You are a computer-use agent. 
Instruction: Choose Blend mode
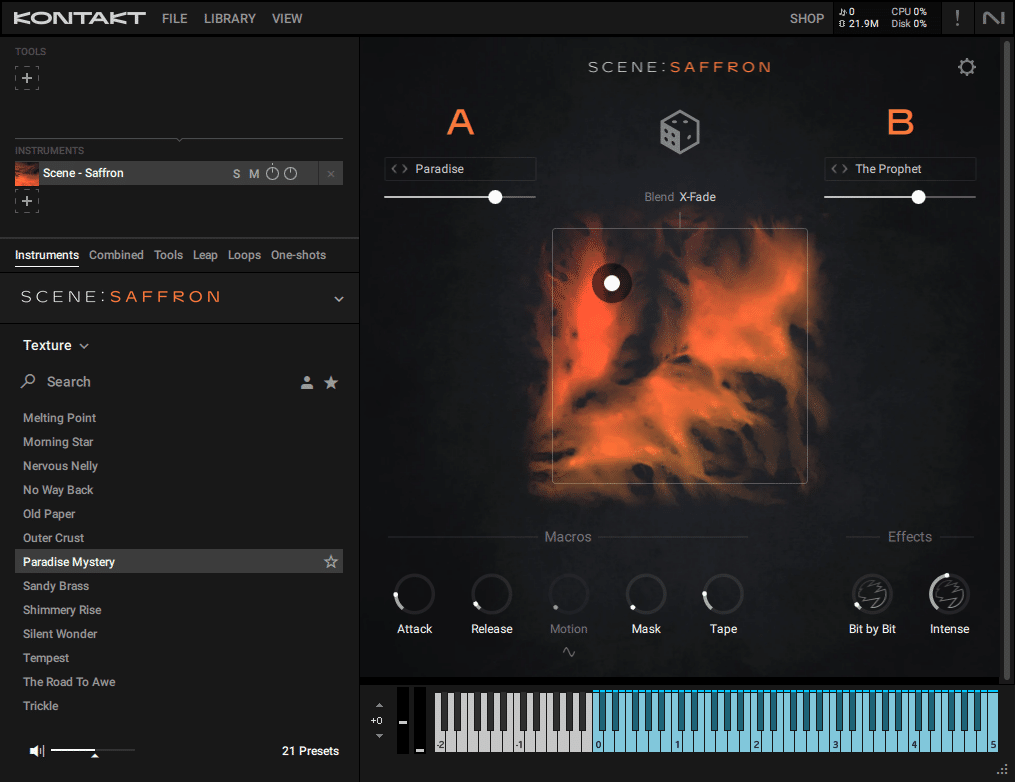pyautogui.click(x=659, y=197)
